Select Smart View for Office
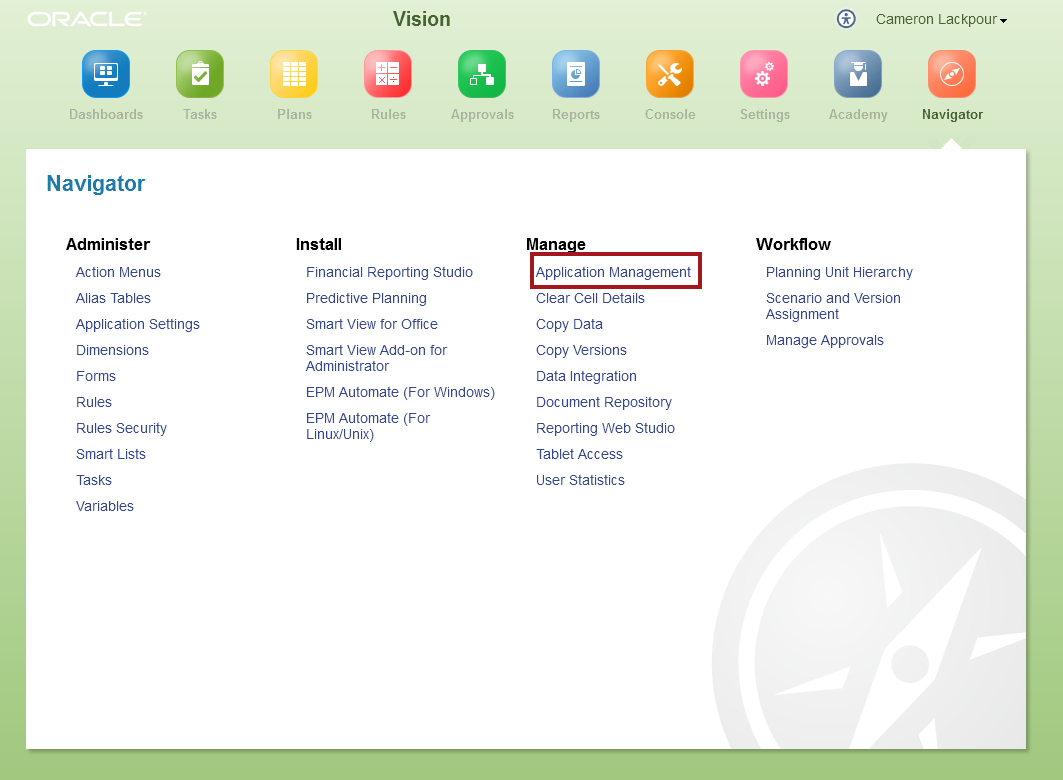Image resolution: width=1063 pixels, height=780 pixels. tap(372, 325)
